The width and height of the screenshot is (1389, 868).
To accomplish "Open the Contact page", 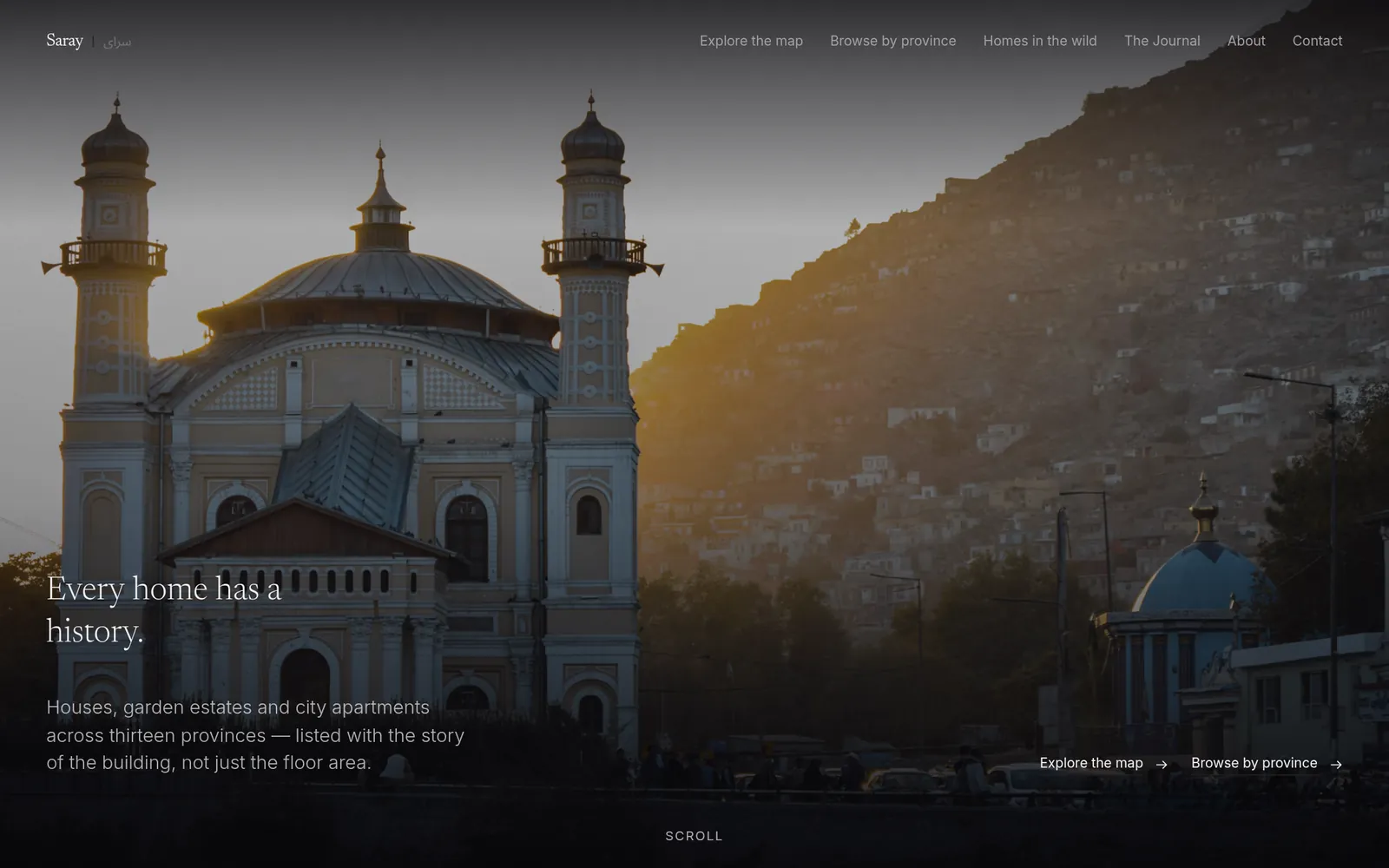I will coord(1317,41).
